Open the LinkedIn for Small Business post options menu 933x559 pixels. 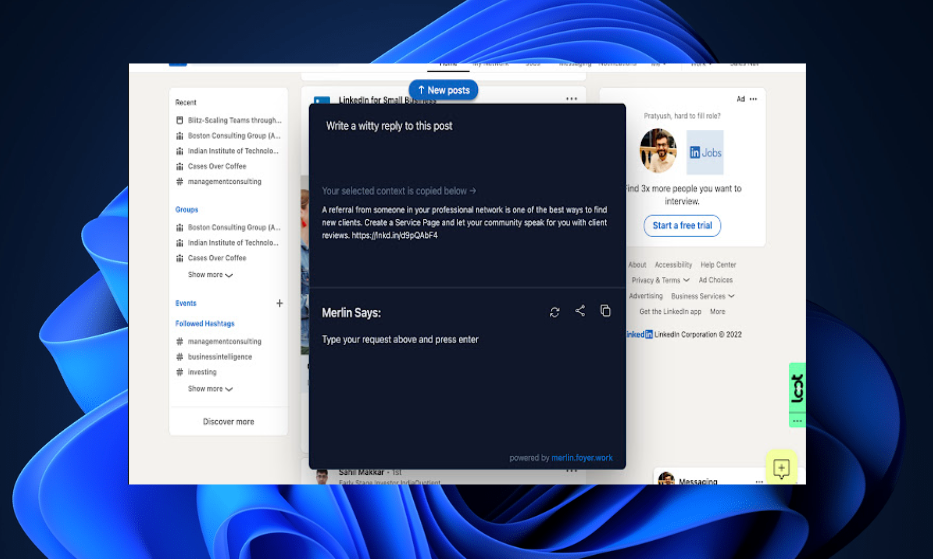point(571,99)
